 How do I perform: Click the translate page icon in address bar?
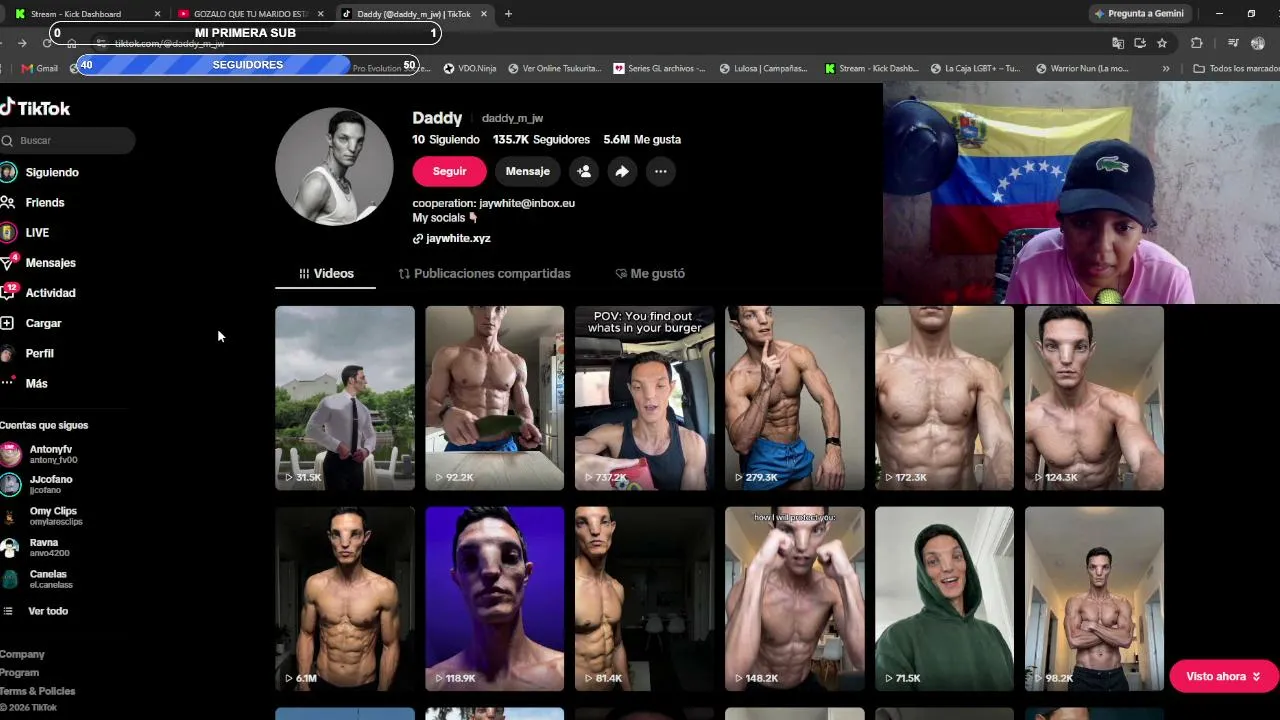[x=1118, y=43]
